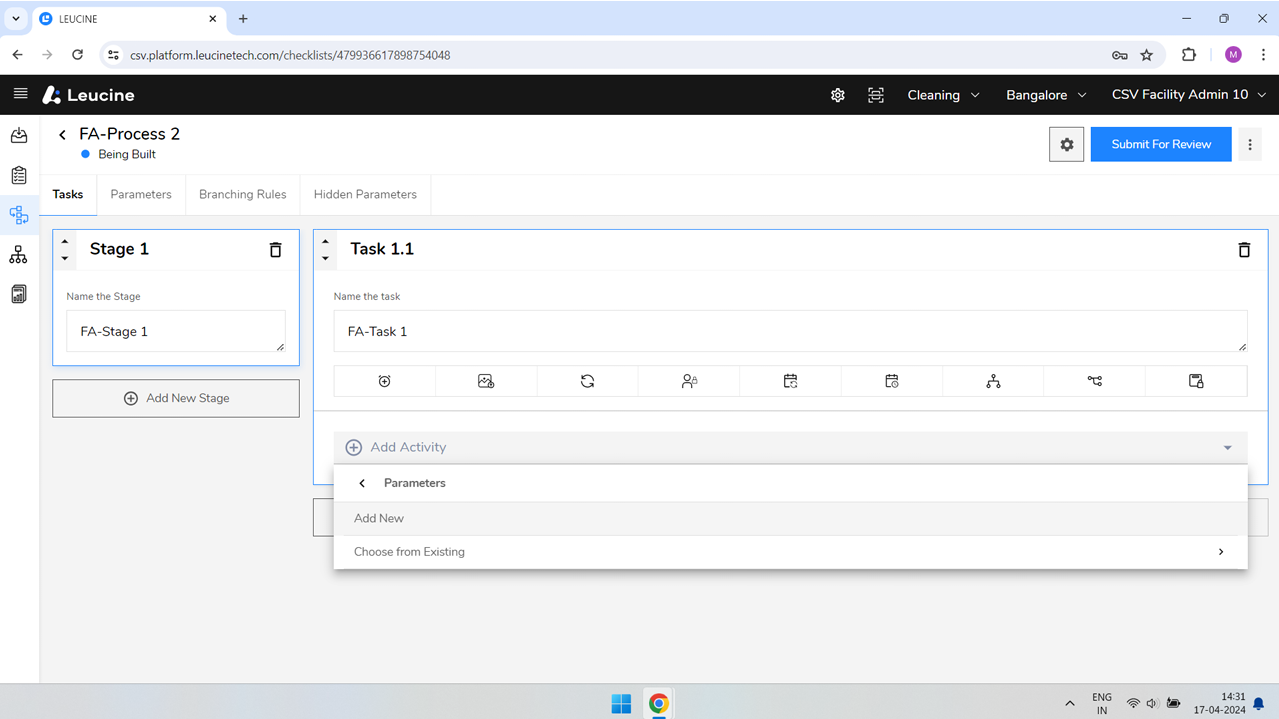Viewport: 1279px width, 719px height.
Task: Click the user lock assignment task icon
Action: pos(689,381)
